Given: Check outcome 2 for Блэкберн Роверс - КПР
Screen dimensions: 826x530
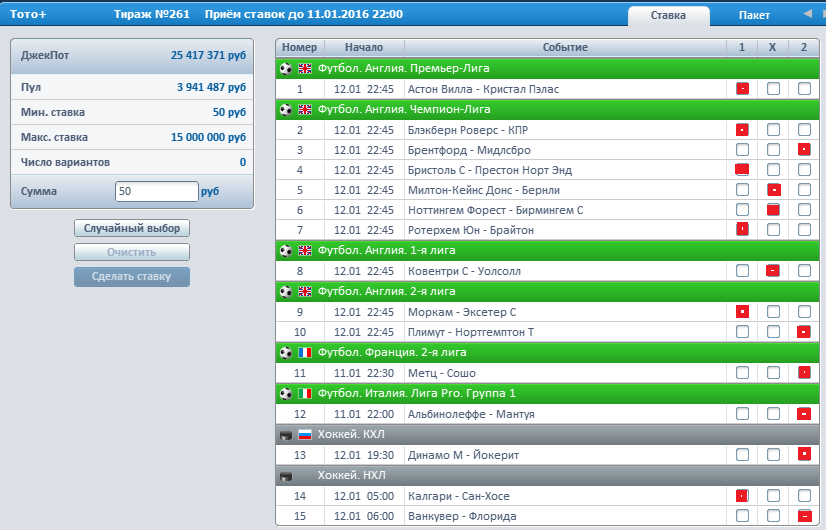Looking at the screenshot, I should click(x=804, y=130).
